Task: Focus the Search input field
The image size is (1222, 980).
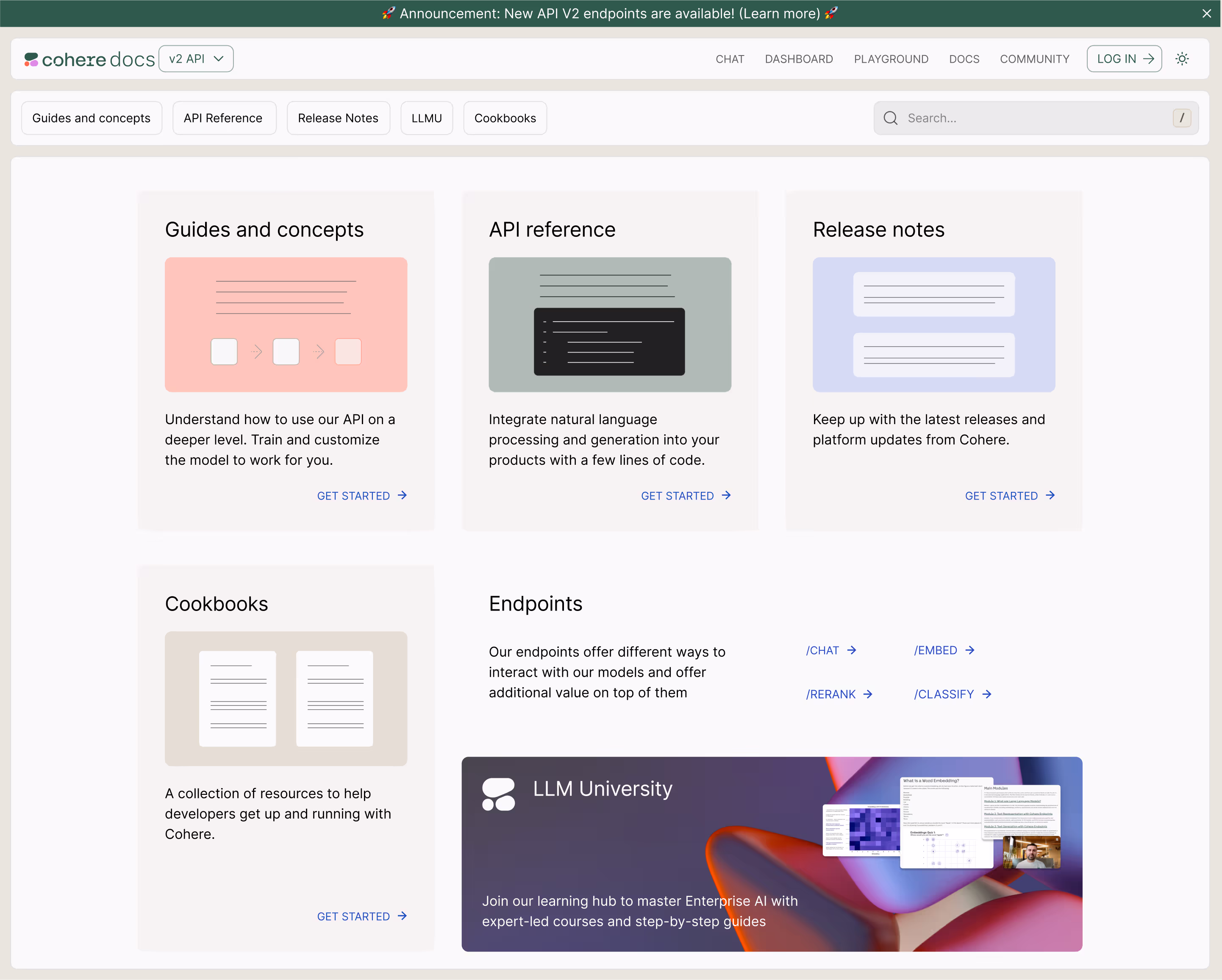Action: (x=1032, y=118)
